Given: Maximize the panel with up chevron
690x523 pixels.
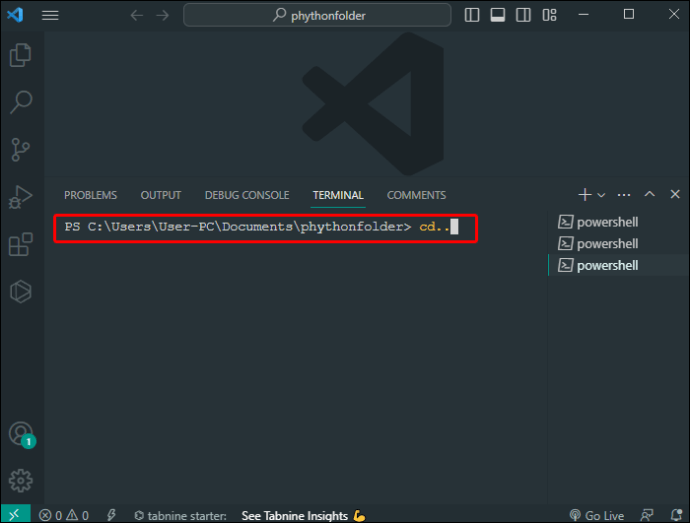Looking at the screenshot, I should tap(650, 194).
